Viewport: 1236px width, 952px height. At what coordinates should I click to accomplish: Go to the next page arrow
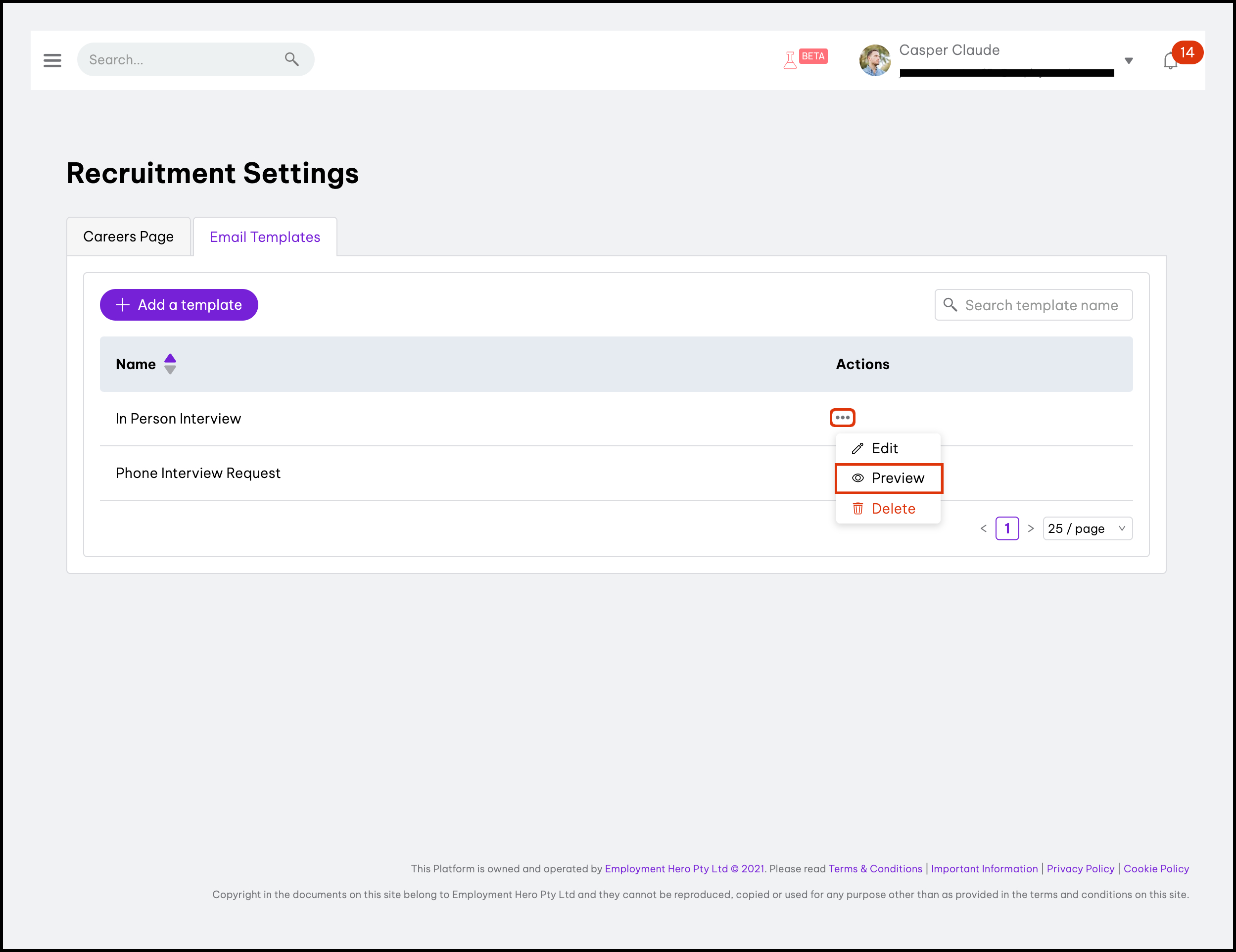(x=1031, y=528)
